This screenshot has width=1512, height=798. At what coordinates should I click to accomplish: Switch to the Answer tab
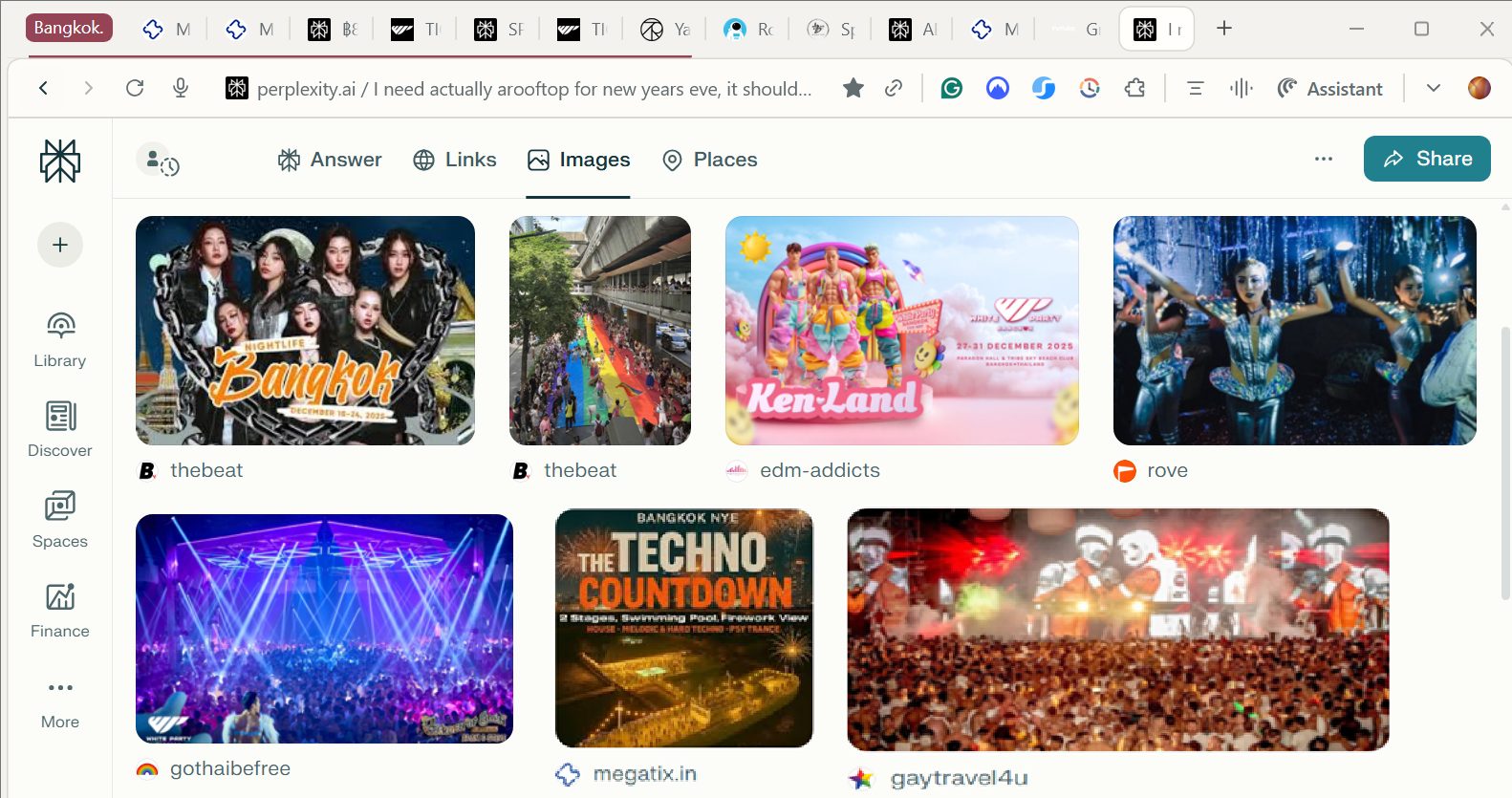329,160
